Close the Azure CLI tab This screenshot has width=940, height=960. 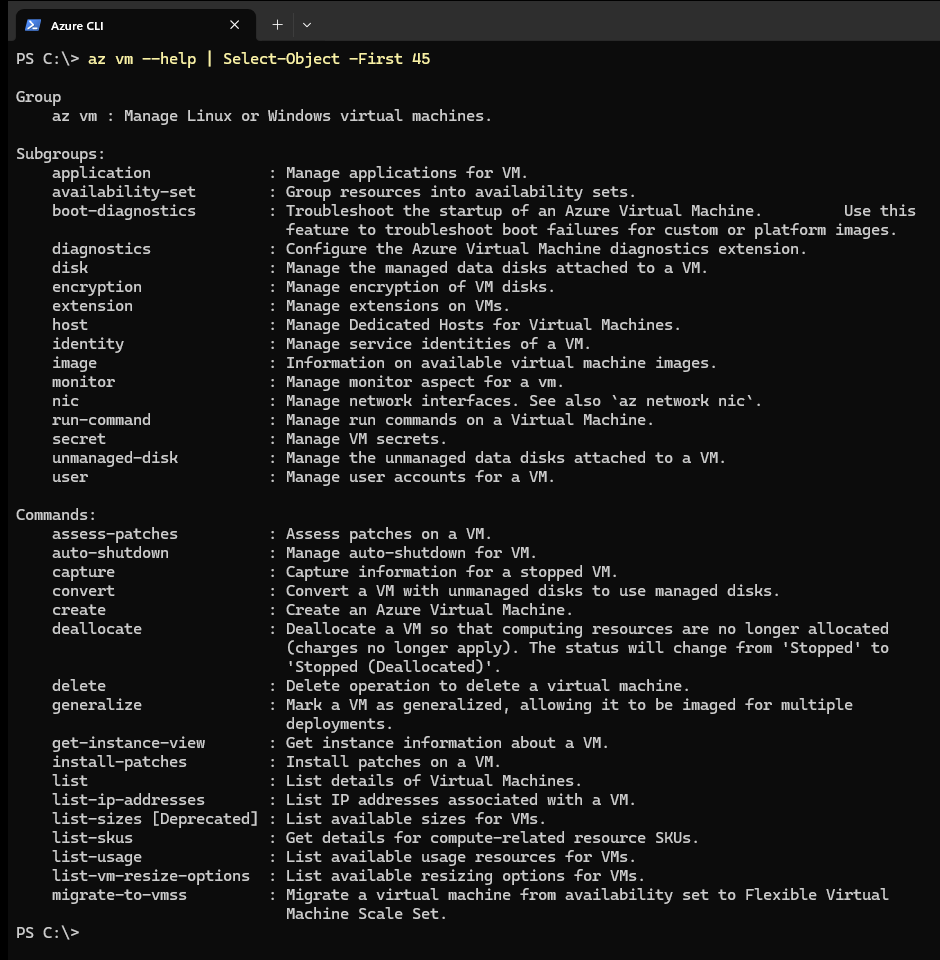click(x=235, y=25)
